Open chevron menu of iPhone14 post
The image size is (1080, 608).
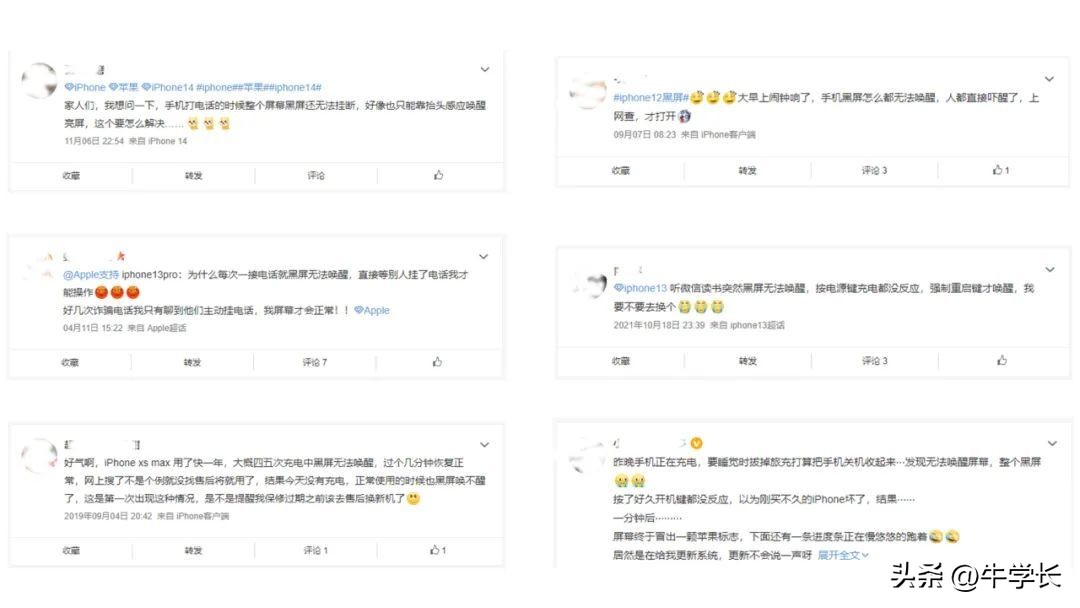click(x=485, y=69)
